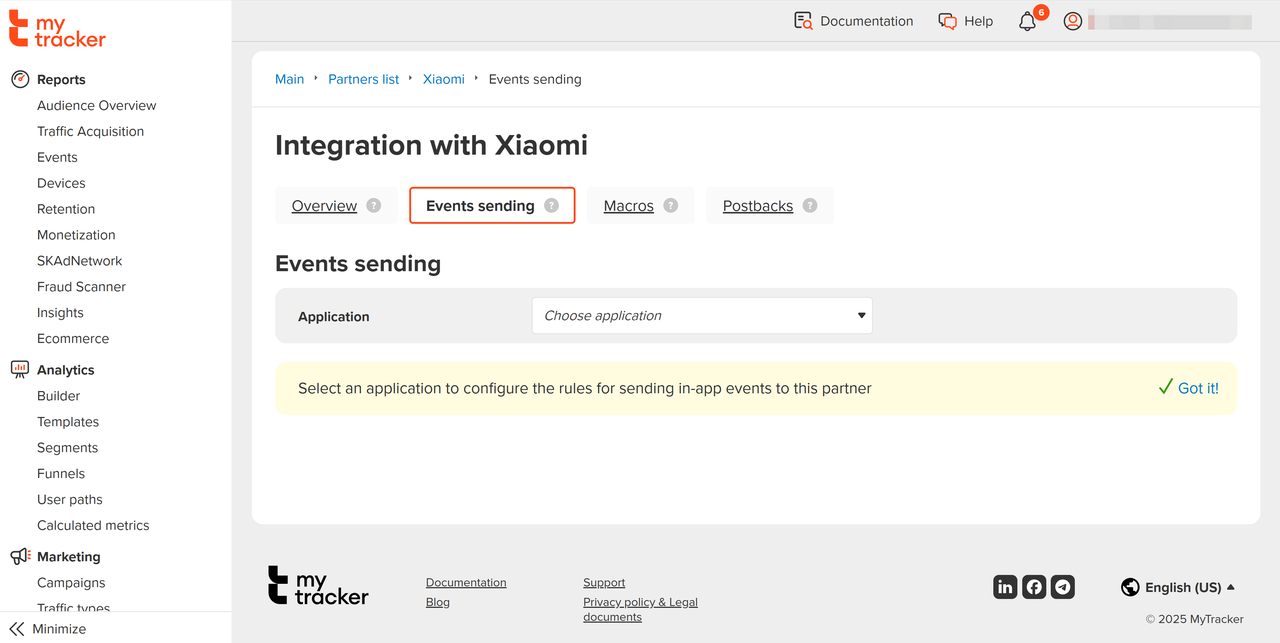Dismiss the hint with Got it!
Image resolution: width=1280 pixels, height=643 pixels.
point(1188,388)
